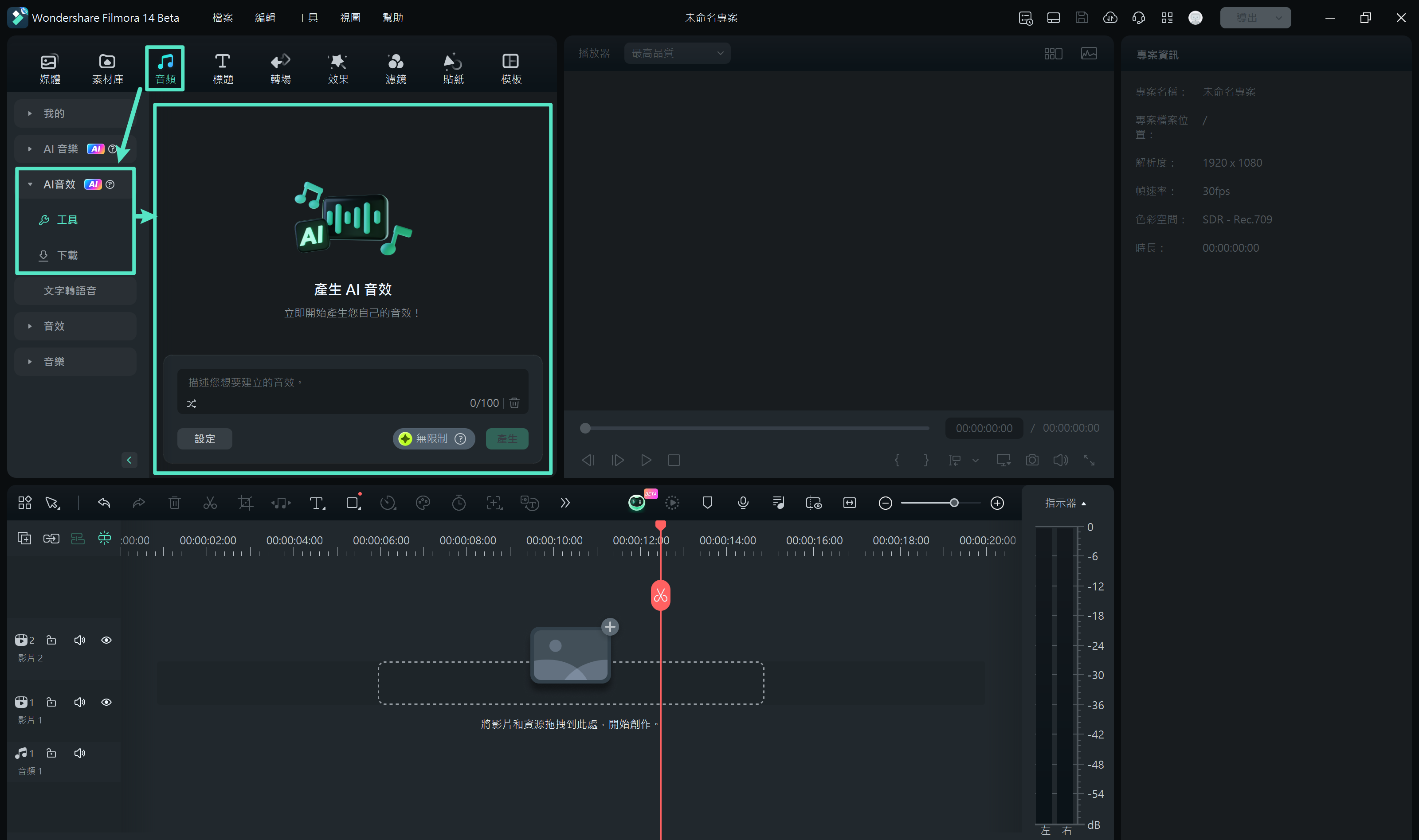Expand the 我的 category
Screen dimensions: 1419x840
tap(75, 113)
